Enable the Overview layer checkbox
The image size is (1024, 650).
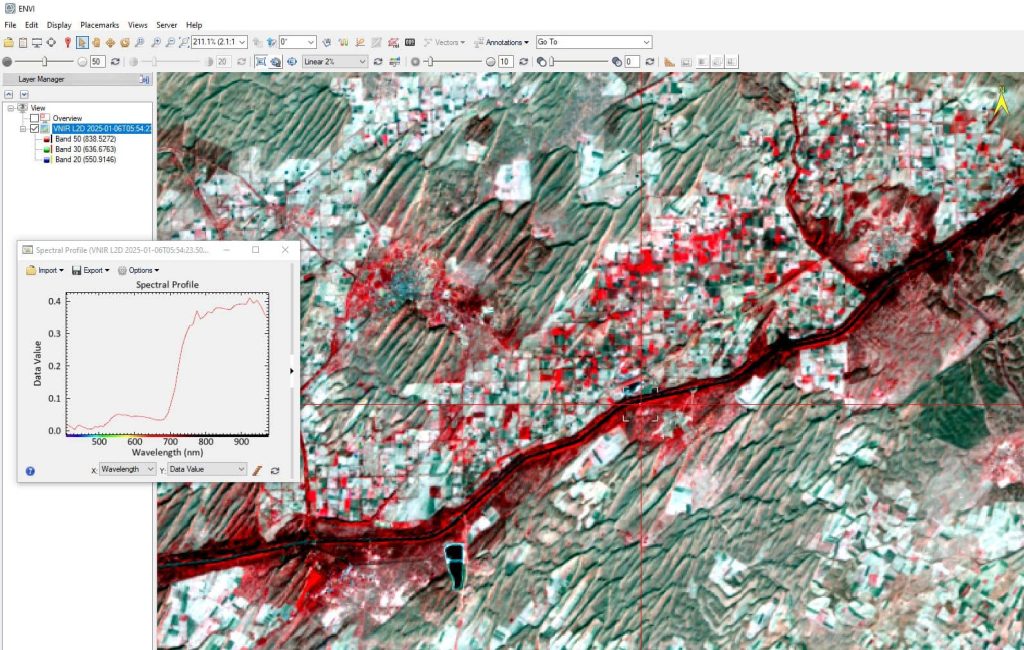tap(34, 118)
